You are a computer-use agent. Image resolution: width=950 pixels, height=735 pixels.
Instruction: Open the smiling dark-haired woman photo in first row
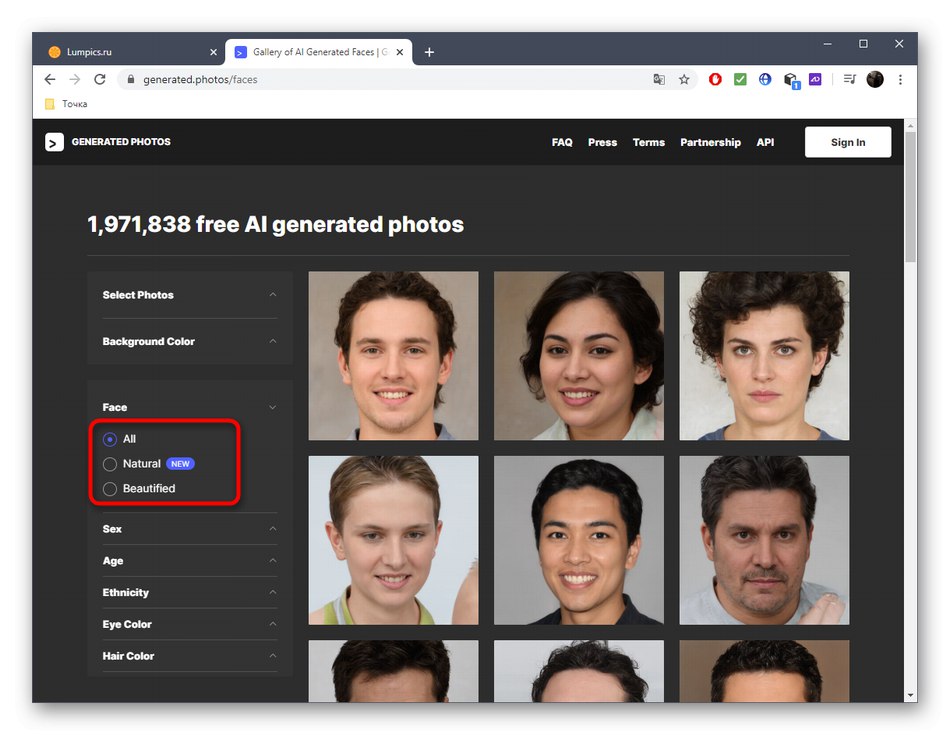pyautogui.click(x=579, y=356)
